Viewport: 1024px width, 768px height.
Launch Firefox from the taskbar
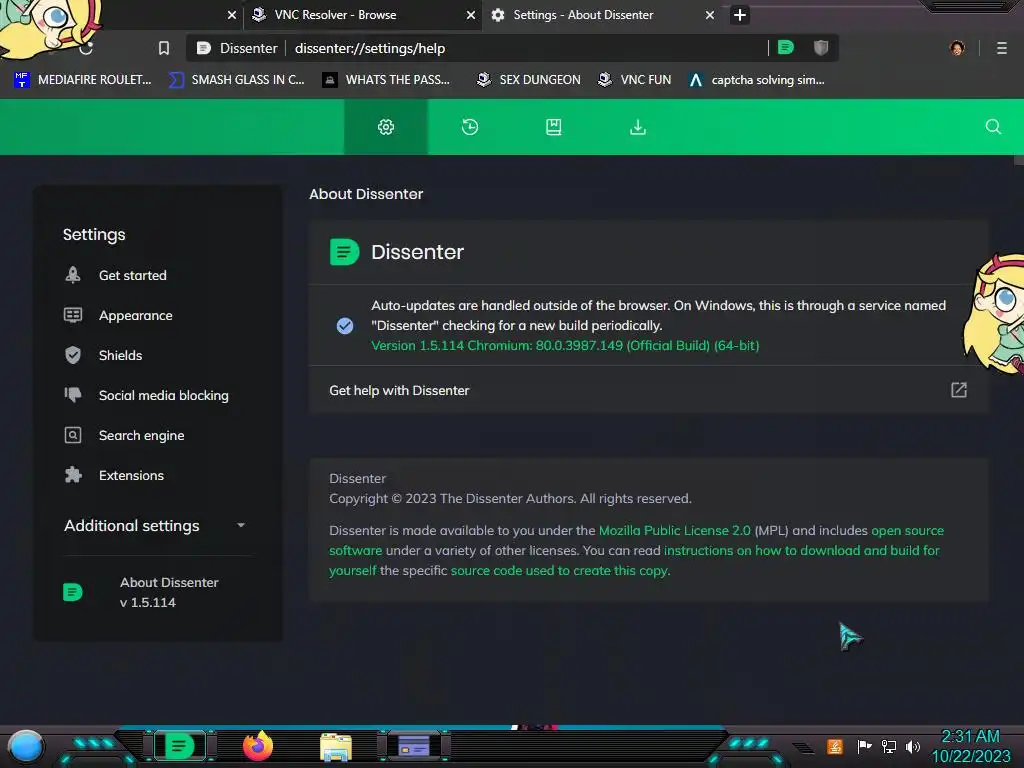(258, 746)
